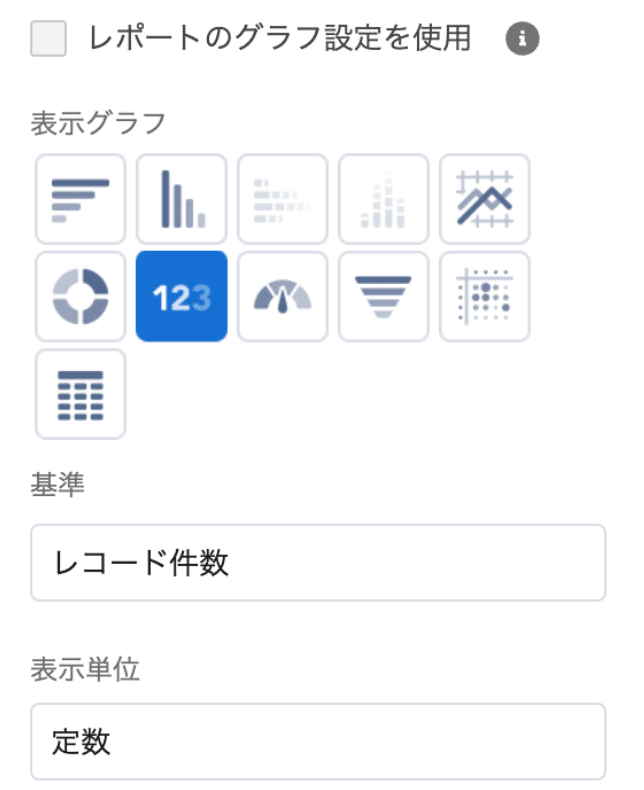Click the 基準 field label
Screen dimensions: 644x790
coord(57,485)
